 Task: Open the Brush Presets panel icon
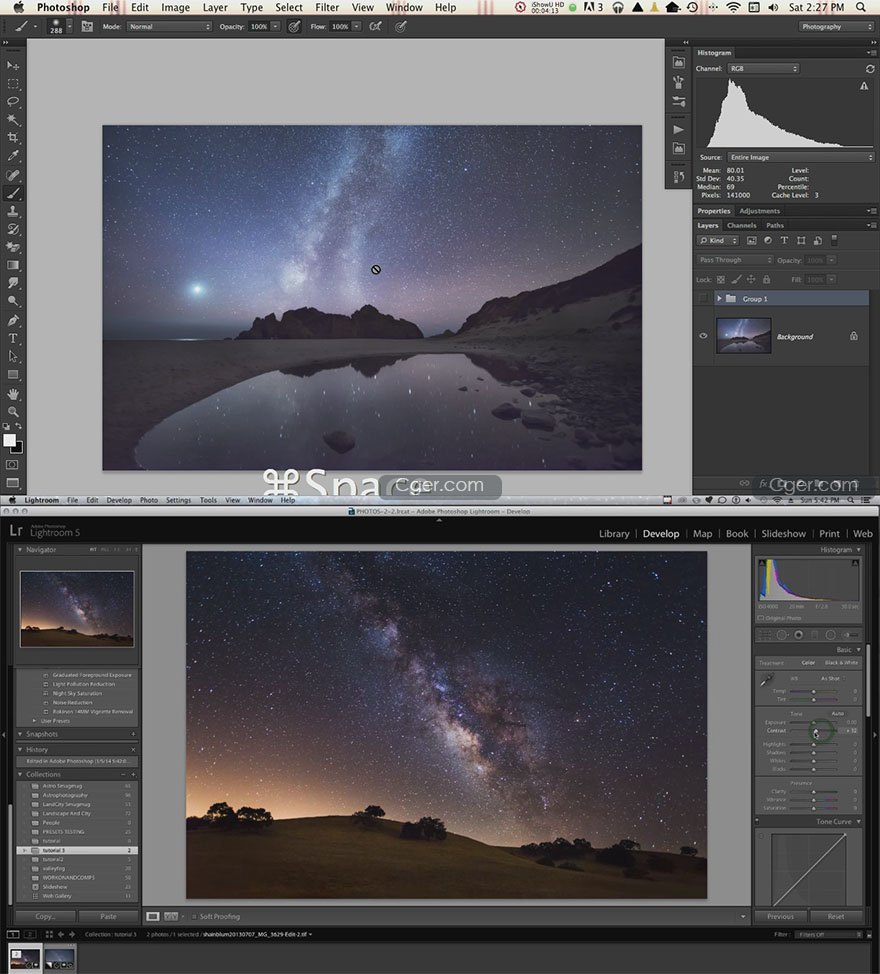(679, 101)
